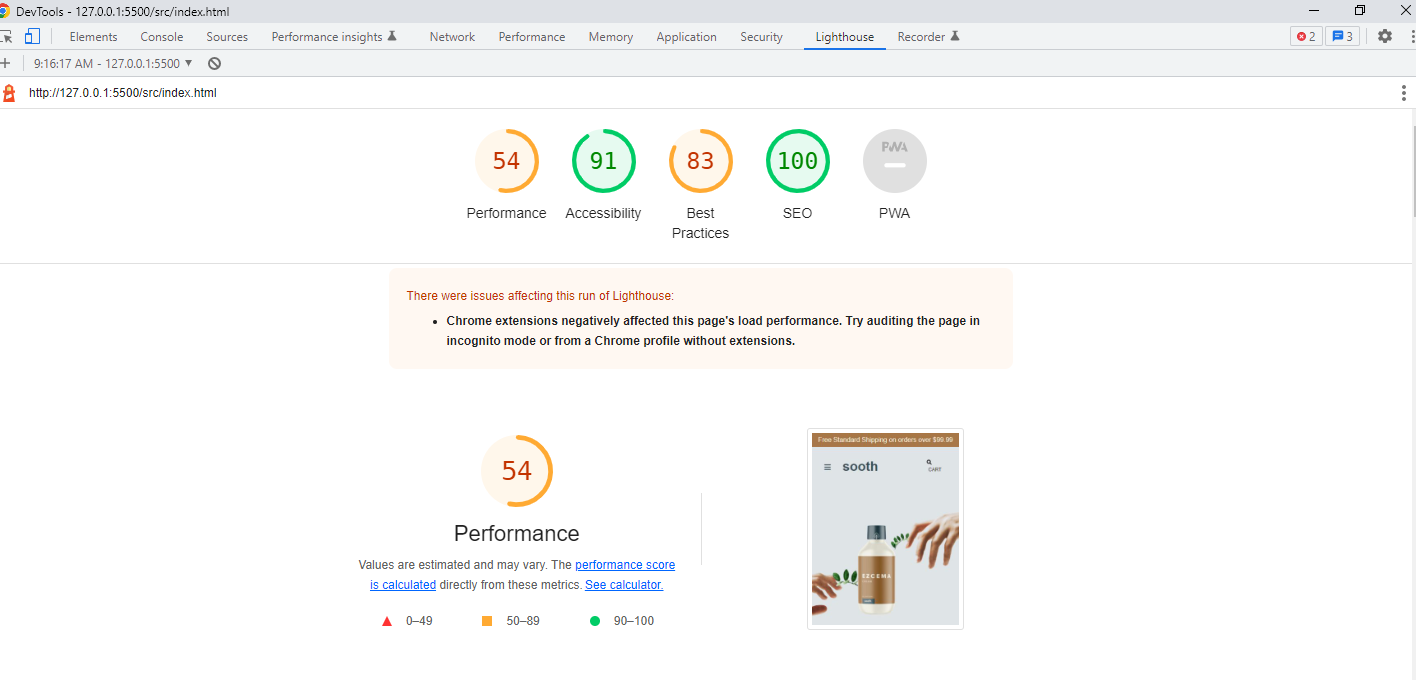Clear all Lighthouse reports with the block icon
This screenshot has height=680, width=1416.
(213, 62)
